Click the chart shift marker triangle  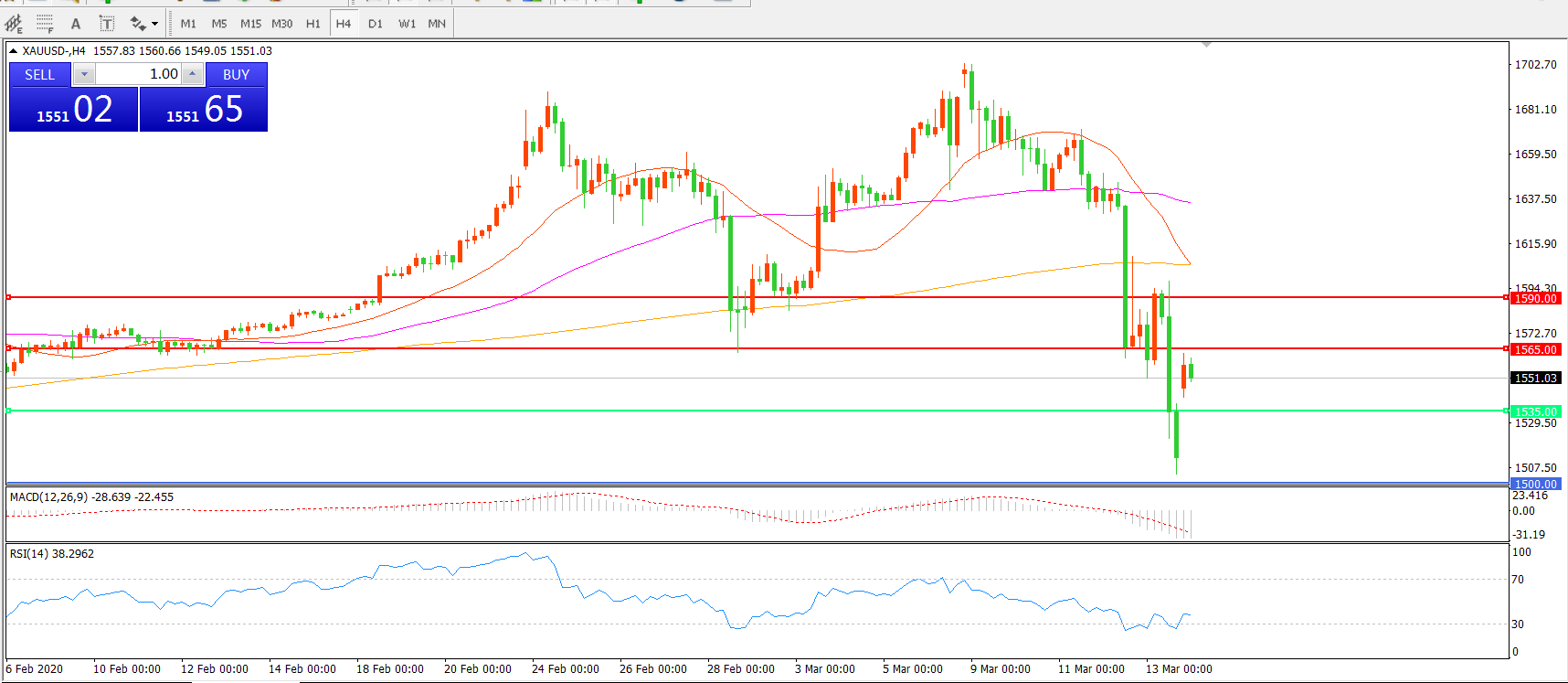pos(1206,45)
